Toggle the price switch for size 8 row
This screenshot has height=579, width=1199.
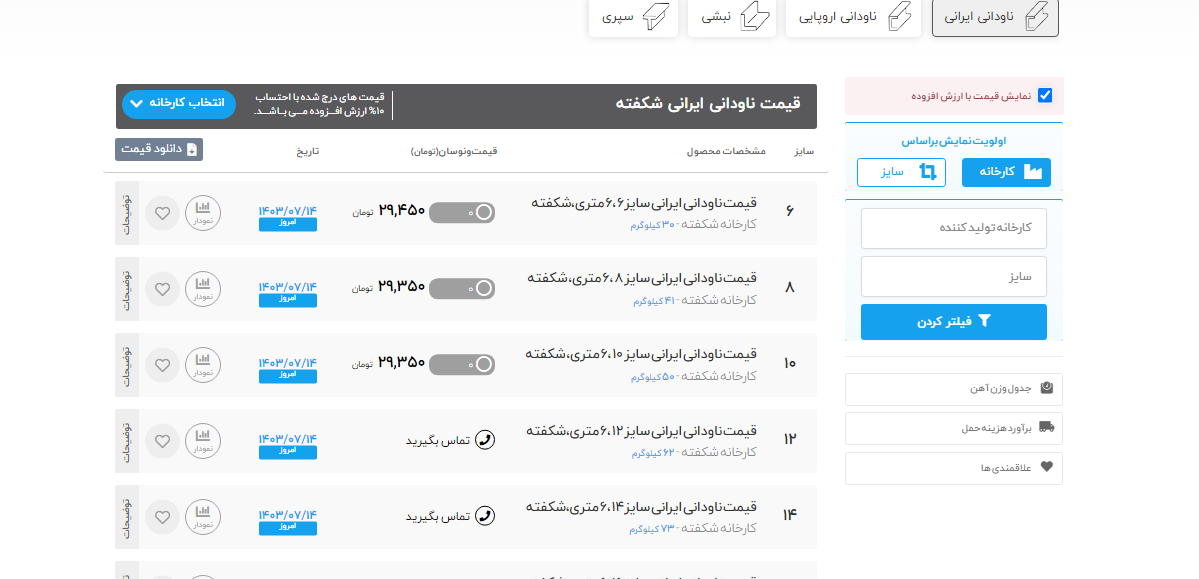pos(462,288)
